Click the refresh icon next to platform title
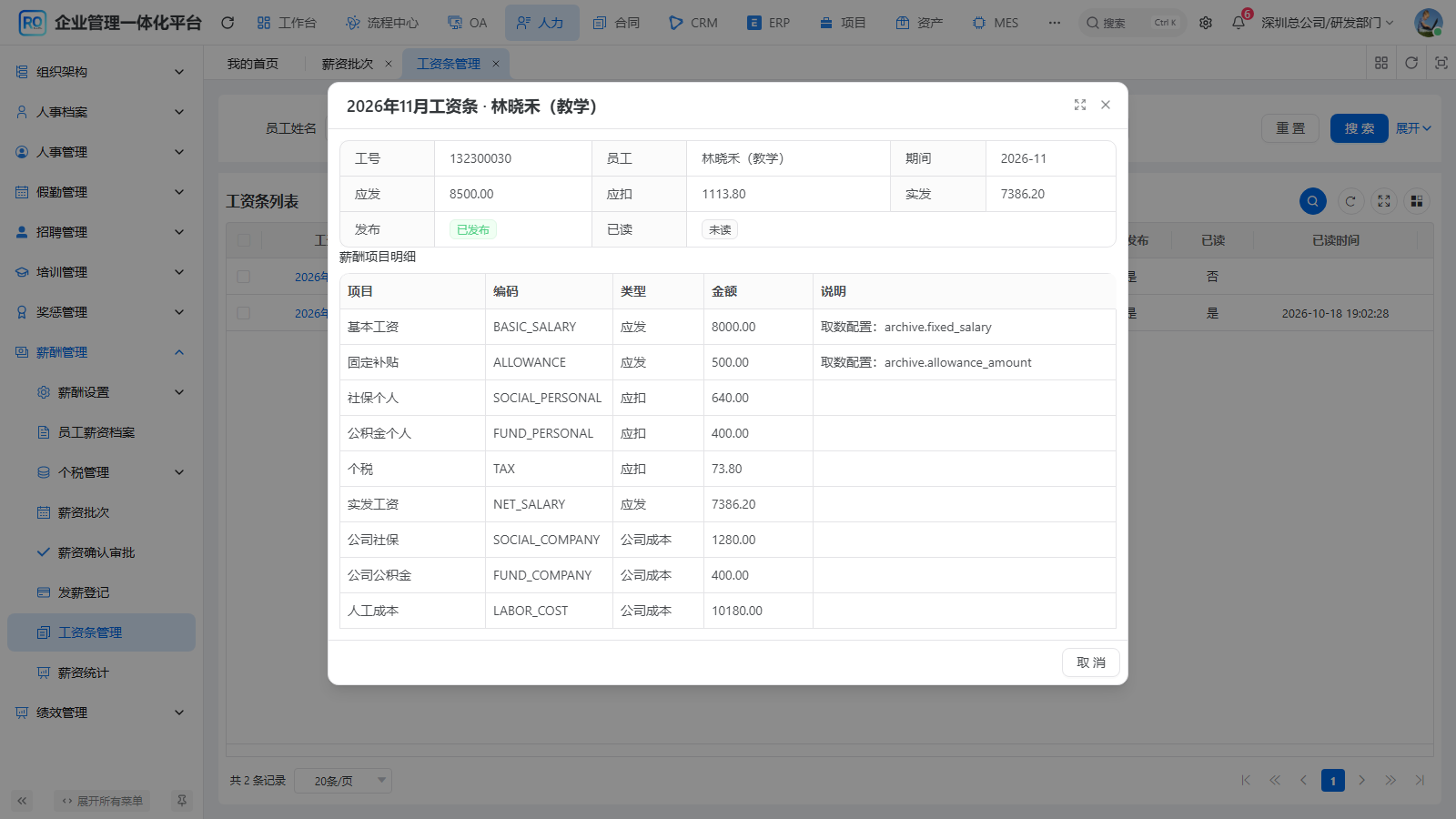Image resolution: width=1456 pixels, height=819 pixels. point(227,23)
